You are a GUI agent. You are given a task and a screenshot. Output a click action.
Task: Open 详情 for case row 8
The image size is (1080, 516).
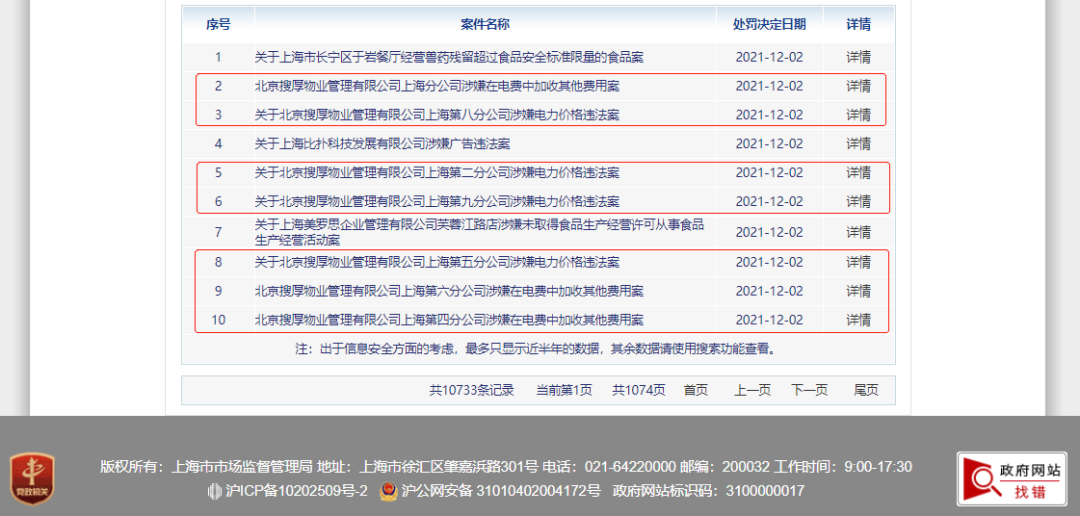point(858,262)
